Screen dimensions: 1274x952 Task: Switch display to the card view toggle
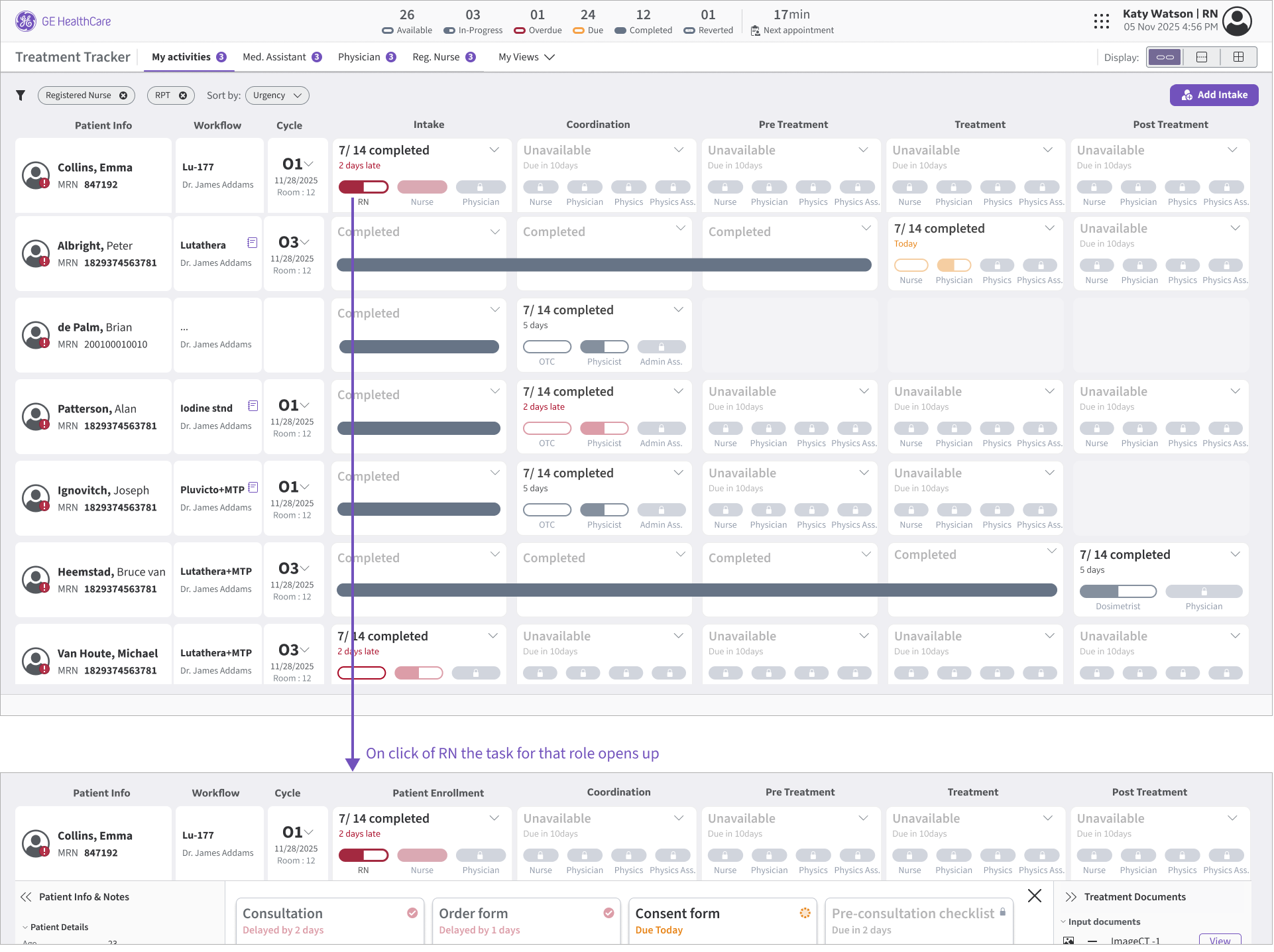click(x=1202, y=57)
